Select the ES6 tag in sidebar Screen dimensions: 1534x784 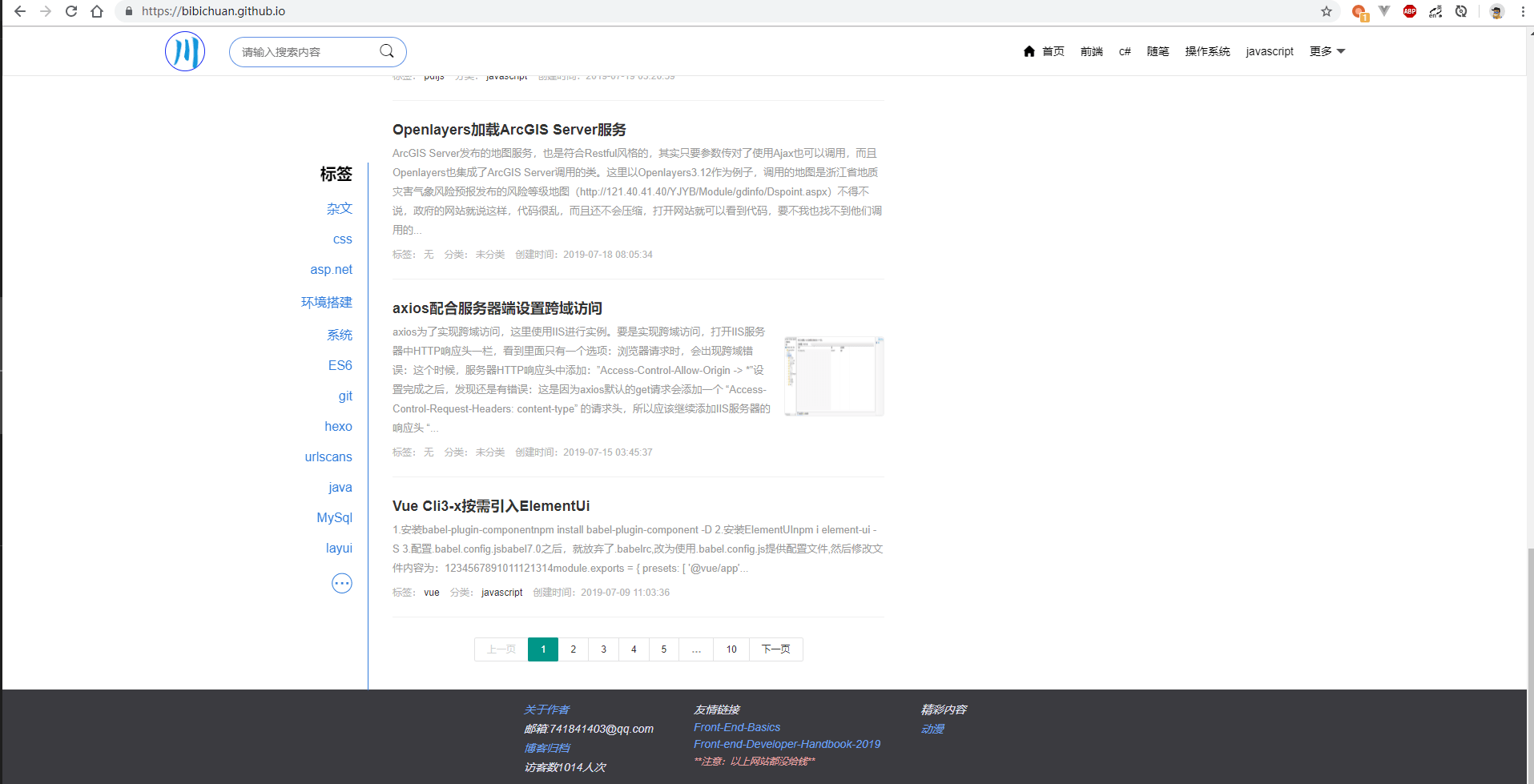340,365
